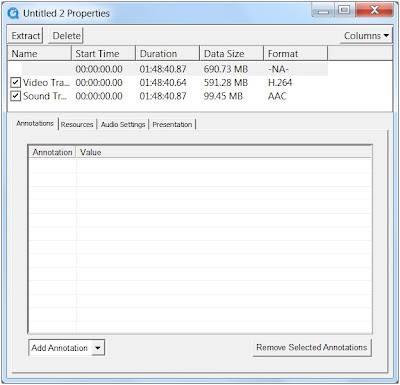Image resolution: width=400 pixels, height=385 pixels.
Task: Click the Format column header
Action: pos(296,54)
